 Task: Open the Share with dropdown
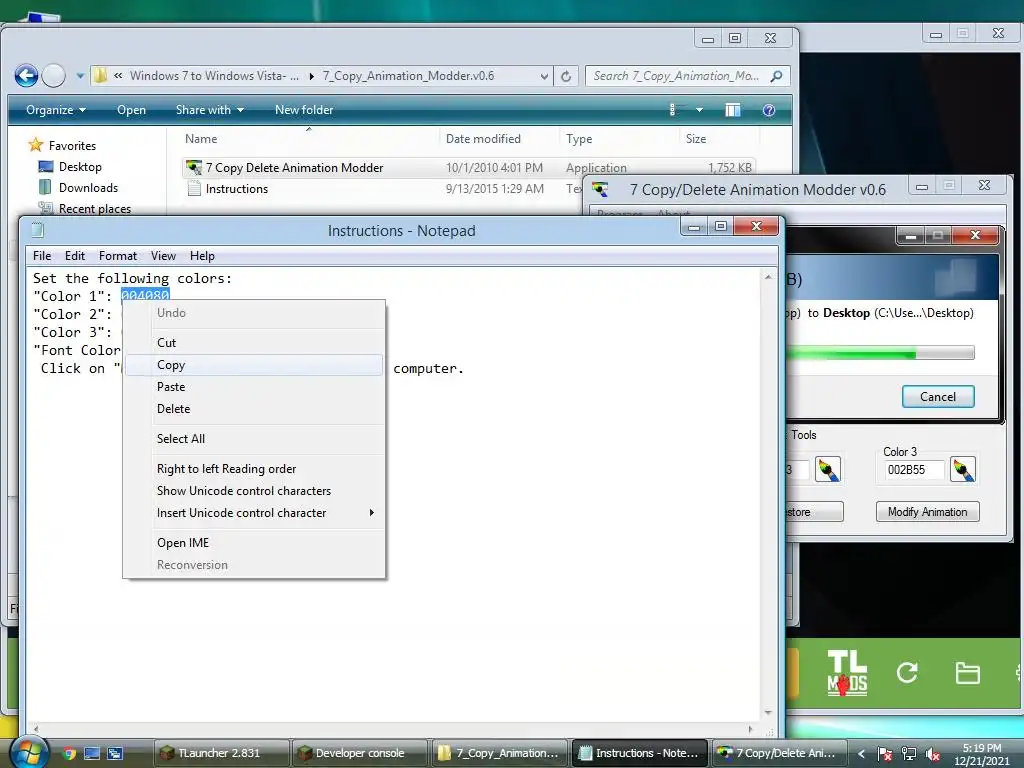(210, 110)
